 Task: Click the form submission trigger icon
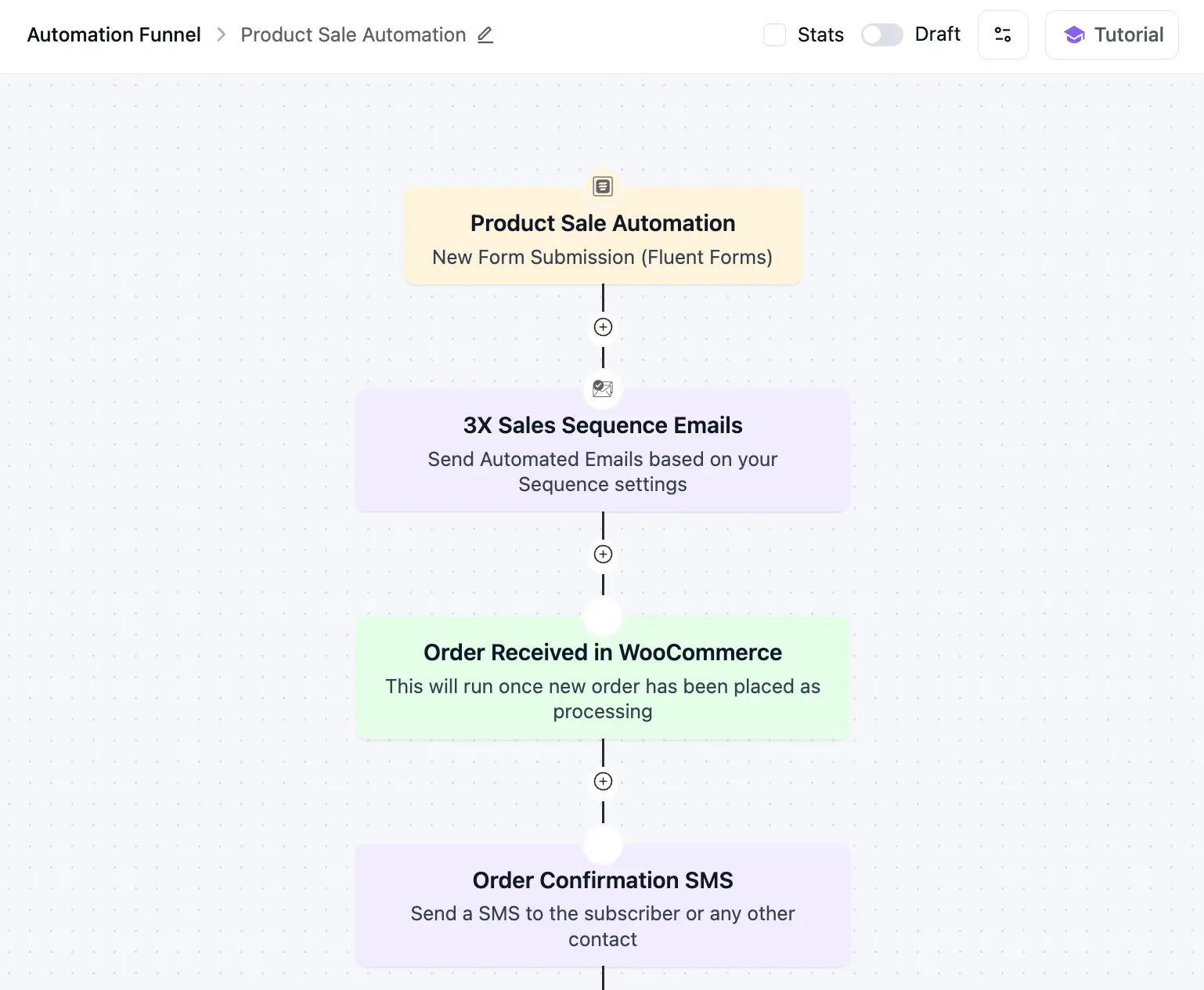pos(602,186)
